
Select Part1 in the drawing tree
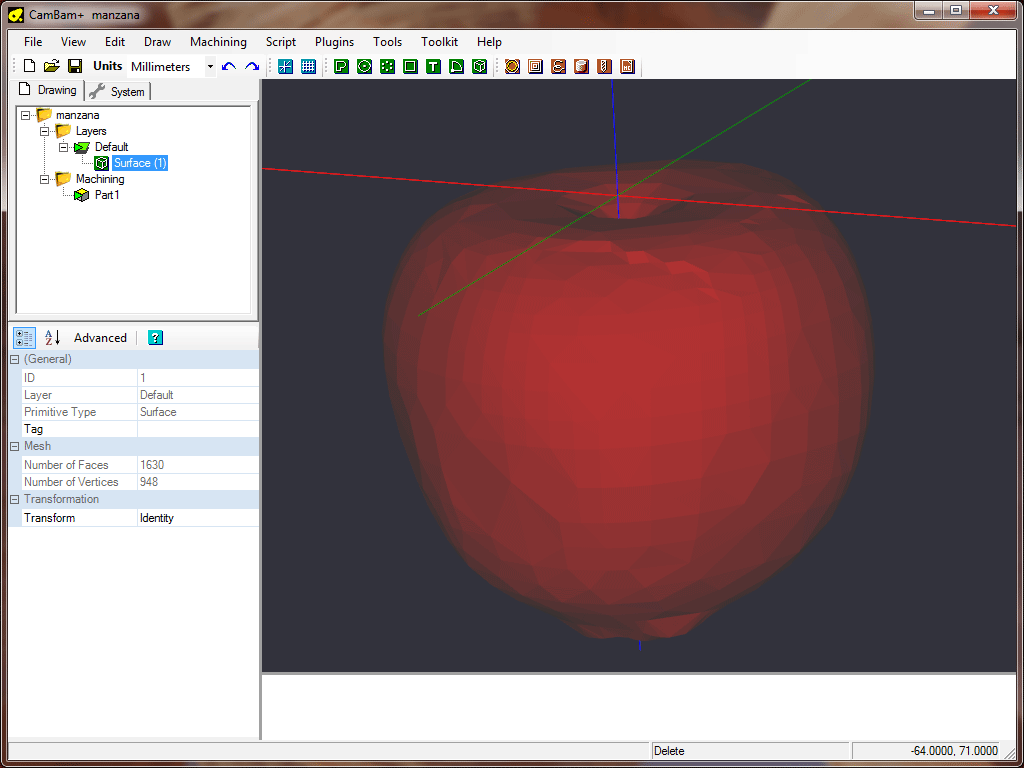click(x=107, y=195)
